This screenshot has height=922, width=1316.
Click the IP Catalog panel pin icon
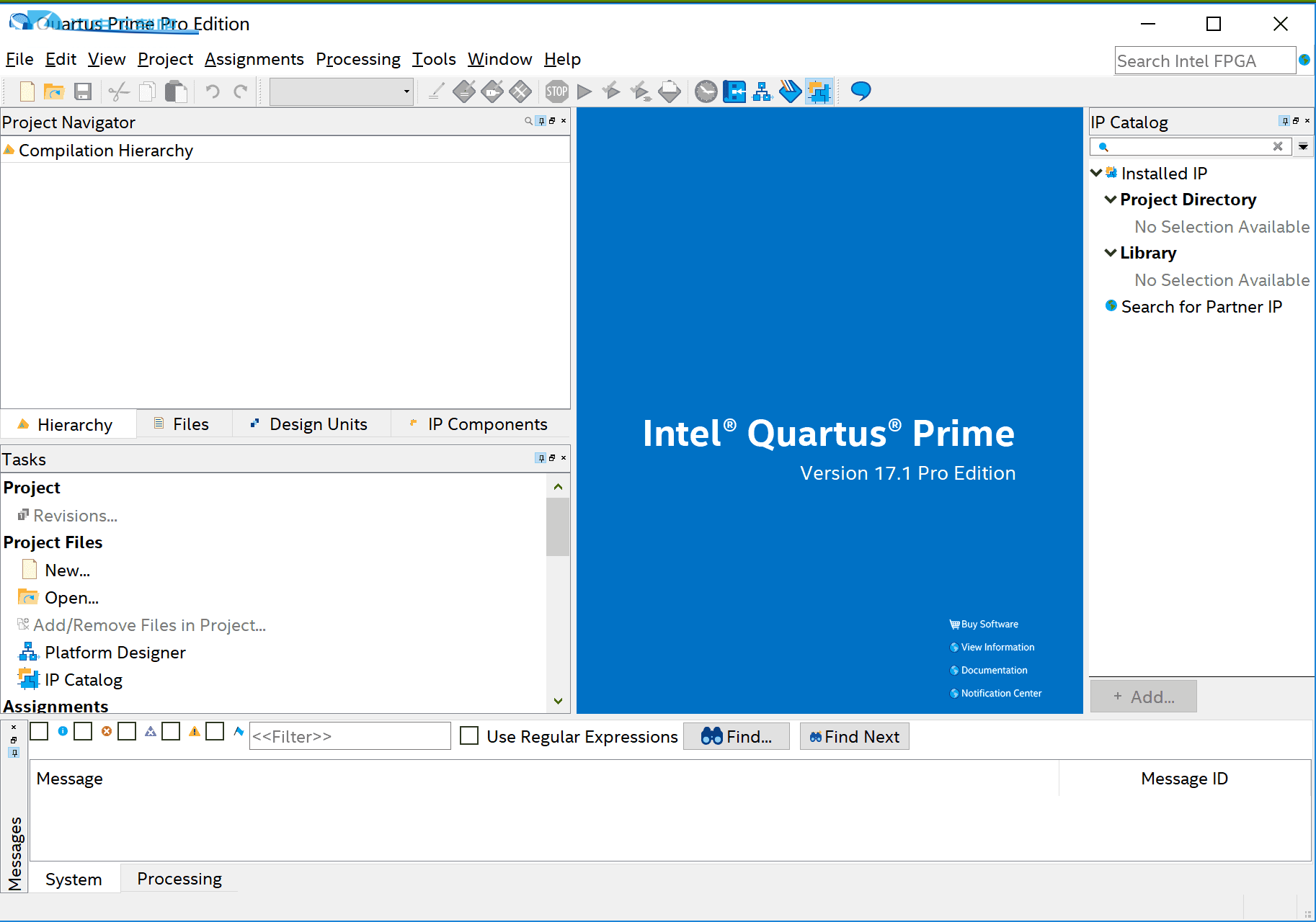click(1285, 121)
